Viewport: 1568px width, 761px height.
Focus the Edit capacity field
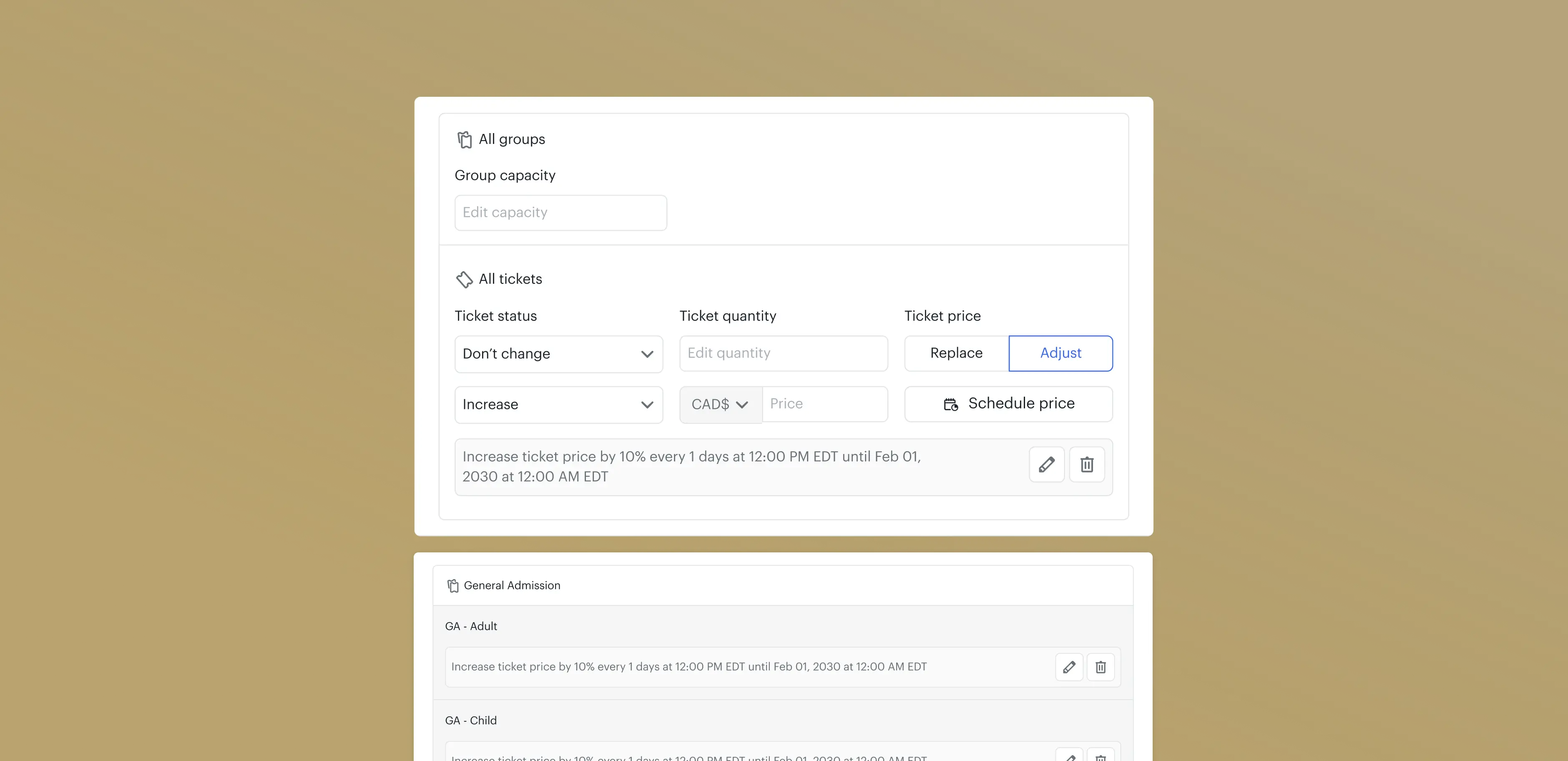click(x=560, y=212)
